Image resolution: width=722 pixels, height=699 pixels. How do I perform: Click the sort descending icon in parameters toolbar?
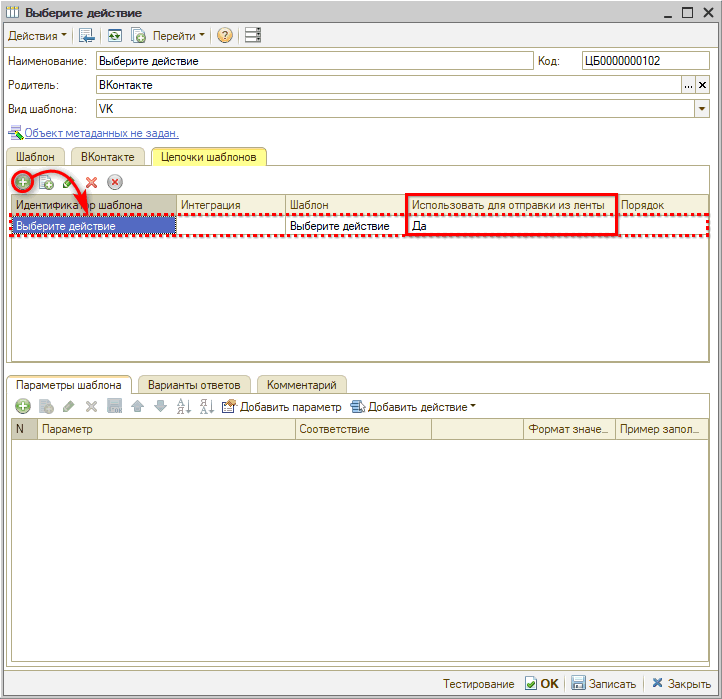[206, 407]
